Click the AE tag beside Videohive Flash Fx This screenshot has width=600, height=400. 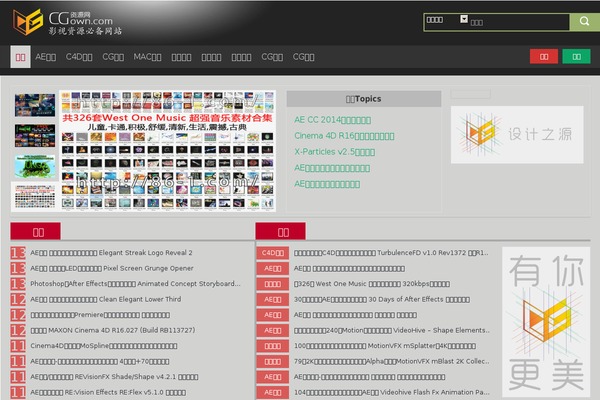coord(272,392)
